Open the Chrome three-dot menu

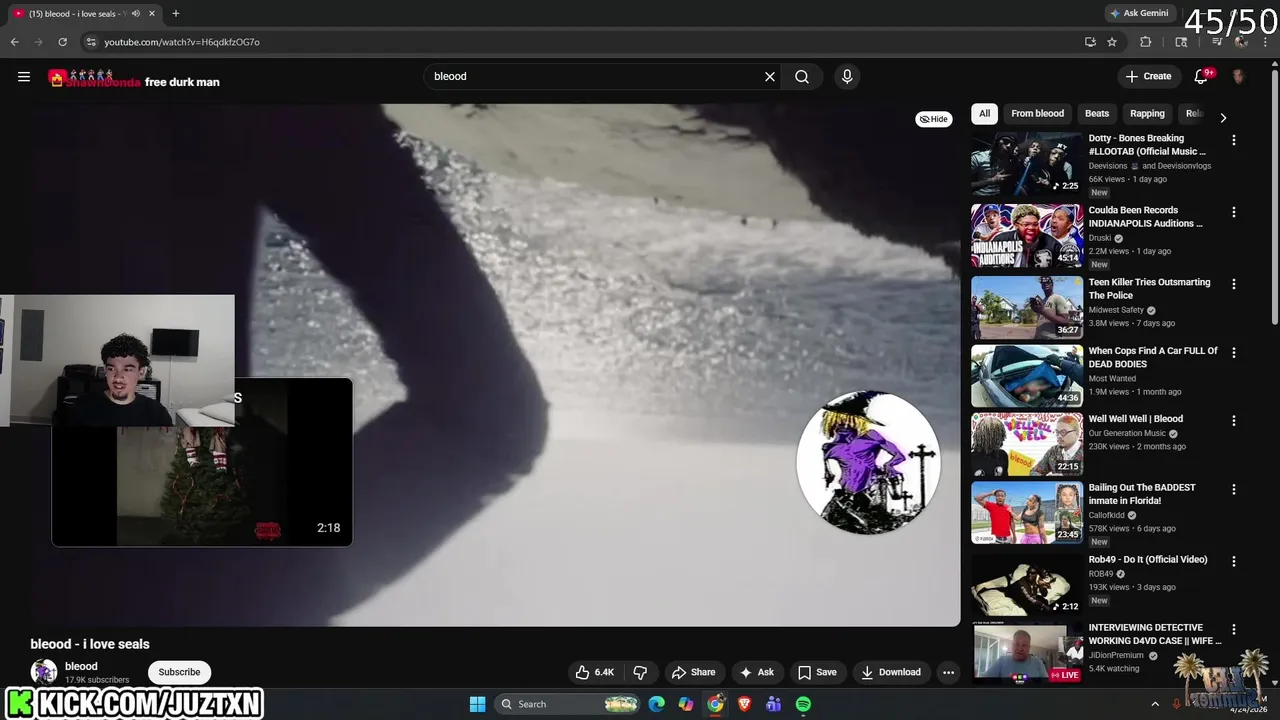pos(1266,42)
